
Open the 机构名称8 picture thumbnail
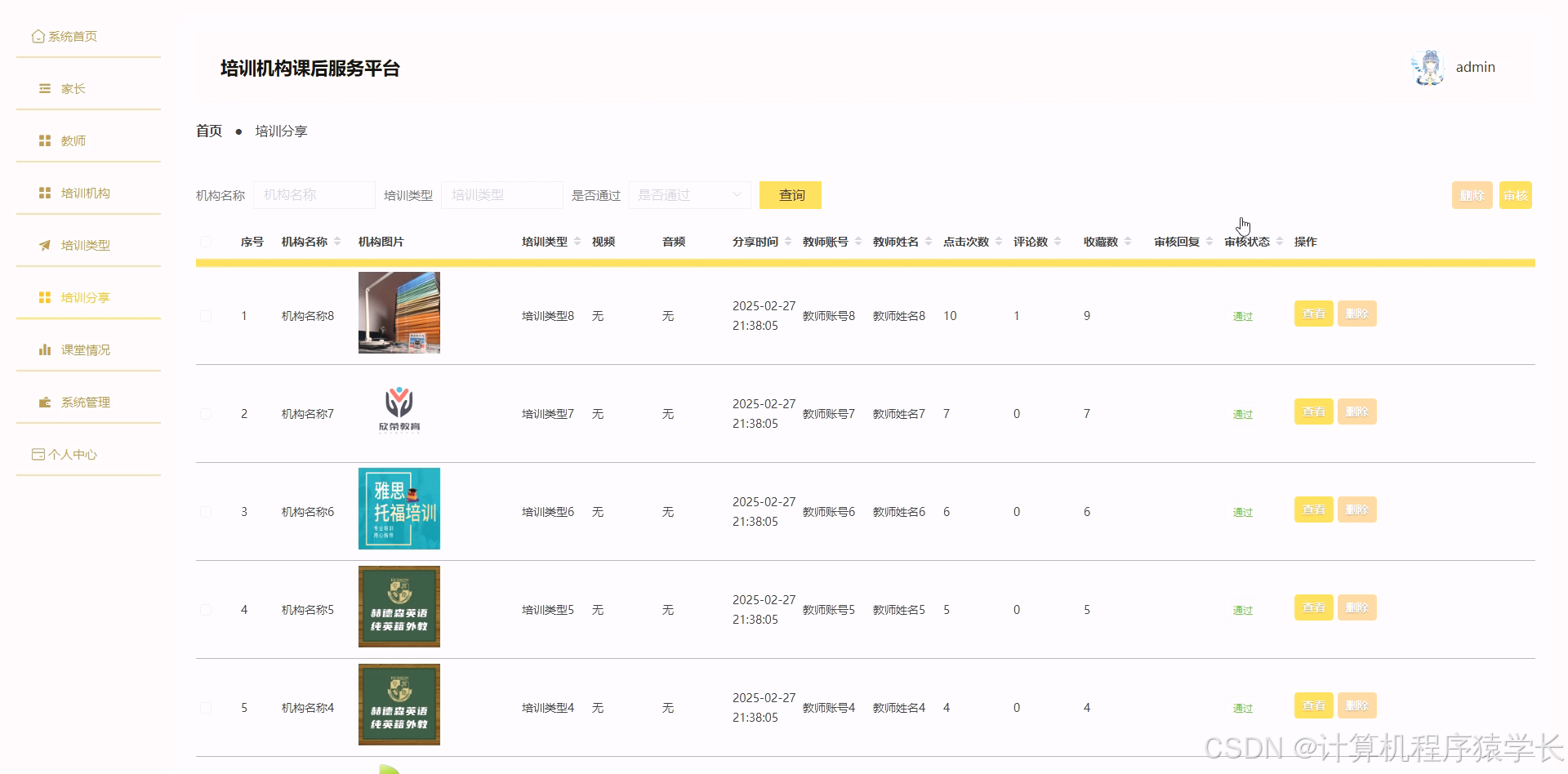click(x=399, y=313)
